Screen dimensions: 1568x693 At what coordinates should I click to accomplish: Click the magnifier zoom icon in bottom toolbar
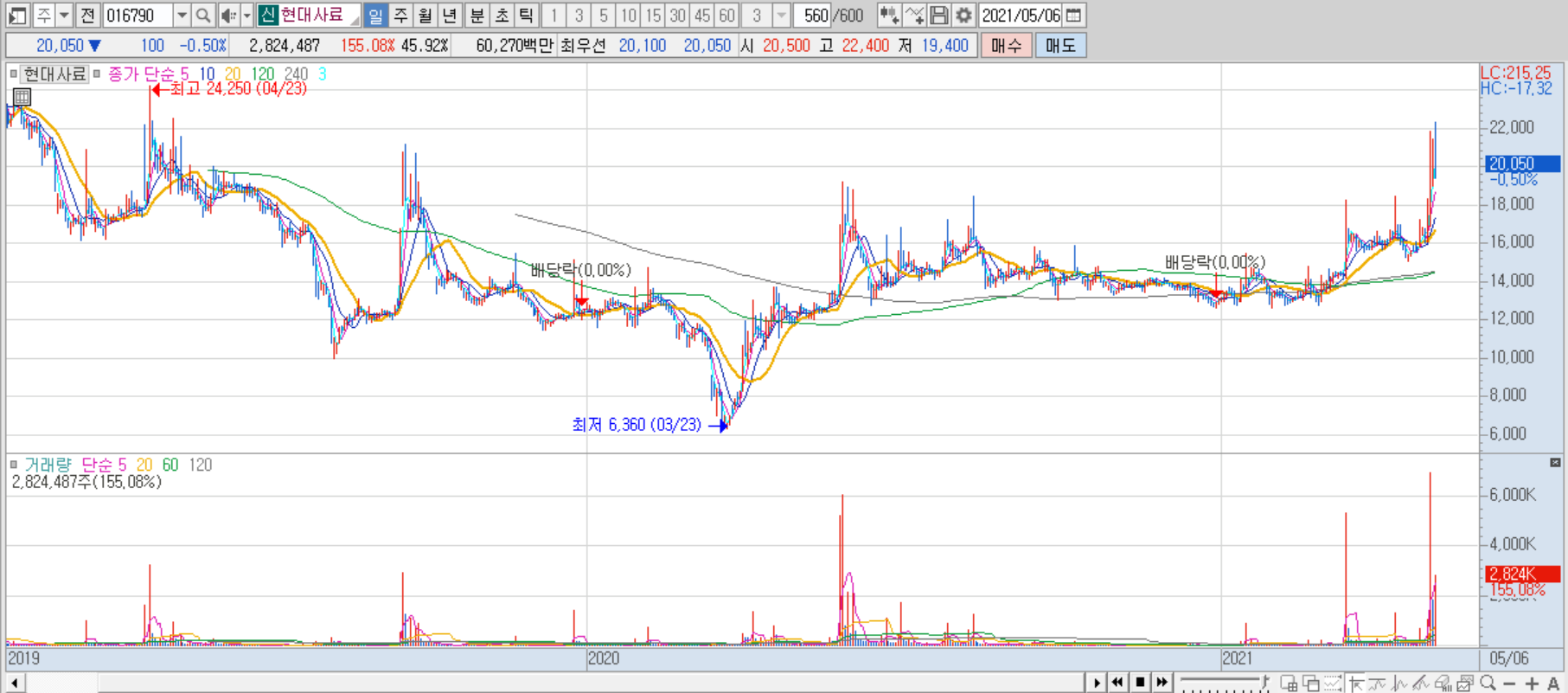point(1488,683)
